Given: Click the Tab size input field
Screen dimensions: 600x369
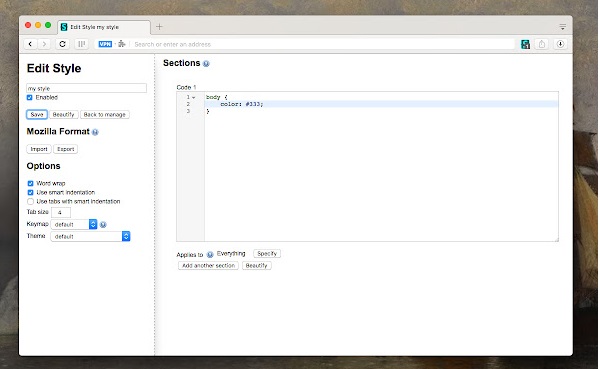Looking at the screenshot, I should click(x=61, y=212).
